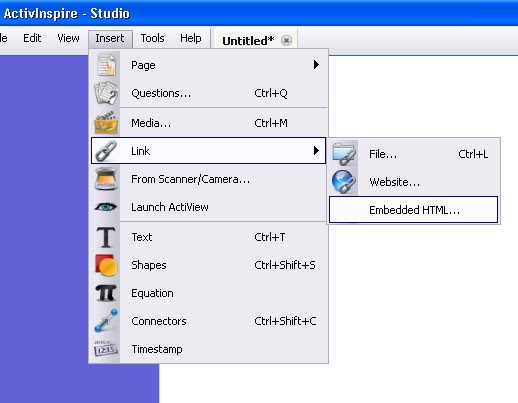The image size is (518, 403).
Task: Click the Ctrl+M shortcut text
Action: click(x=271, y=123)
